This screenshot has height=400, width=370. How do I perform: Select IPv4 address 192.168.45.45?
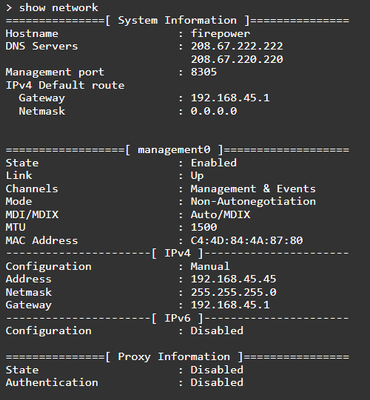coord(233,279)
